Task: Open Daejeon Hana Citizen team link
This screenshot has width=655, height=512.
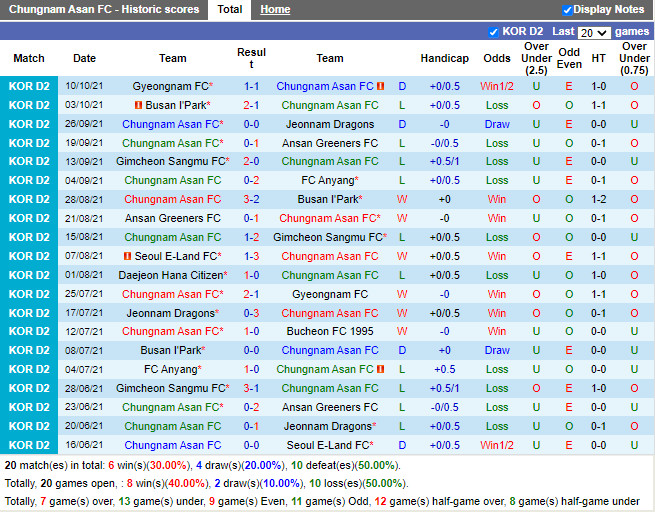Action: [170, 276]
